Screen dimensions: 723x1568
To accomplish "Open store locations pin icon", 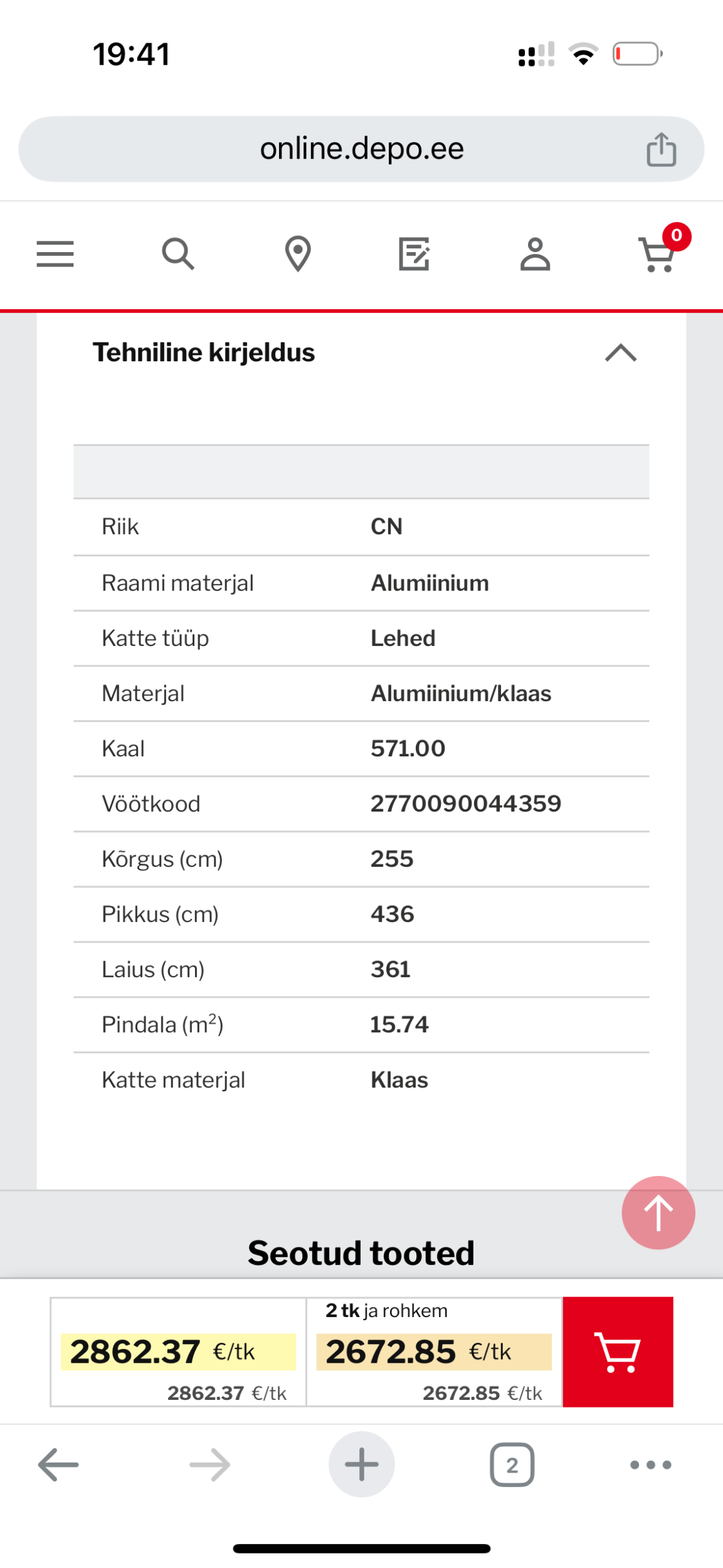I will point(298,254).
